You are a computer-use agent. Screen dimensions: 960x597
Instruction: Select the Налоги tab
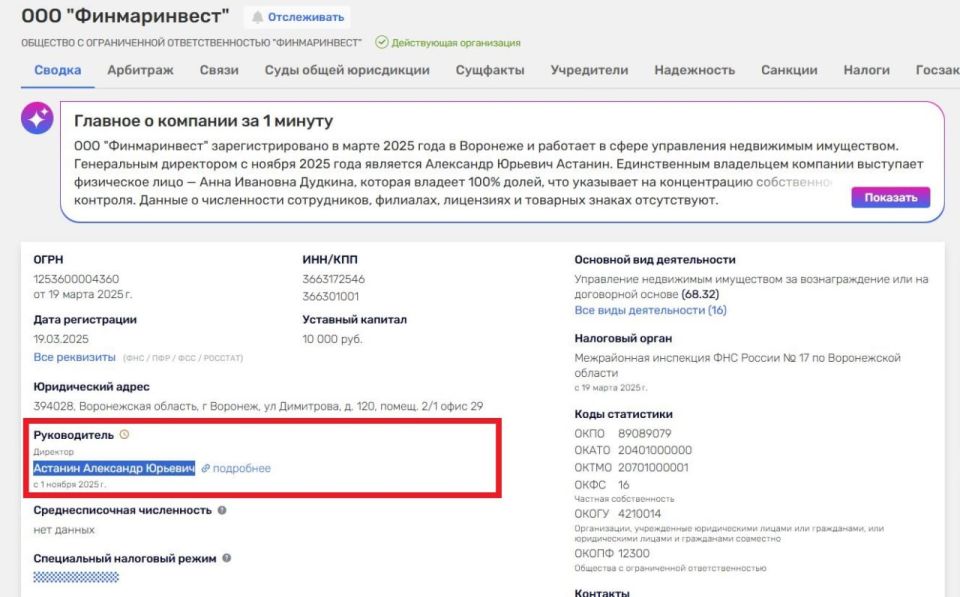pyautogui.click(x=866, y=70)
